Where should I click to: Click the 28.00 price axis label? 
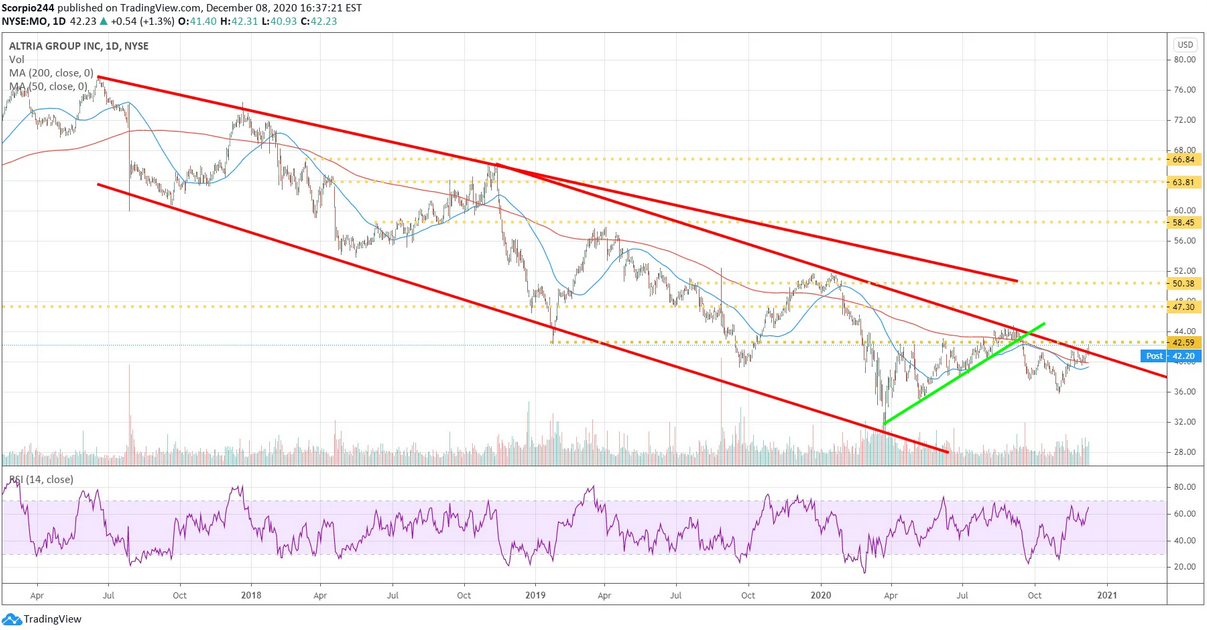[1185, 452]
